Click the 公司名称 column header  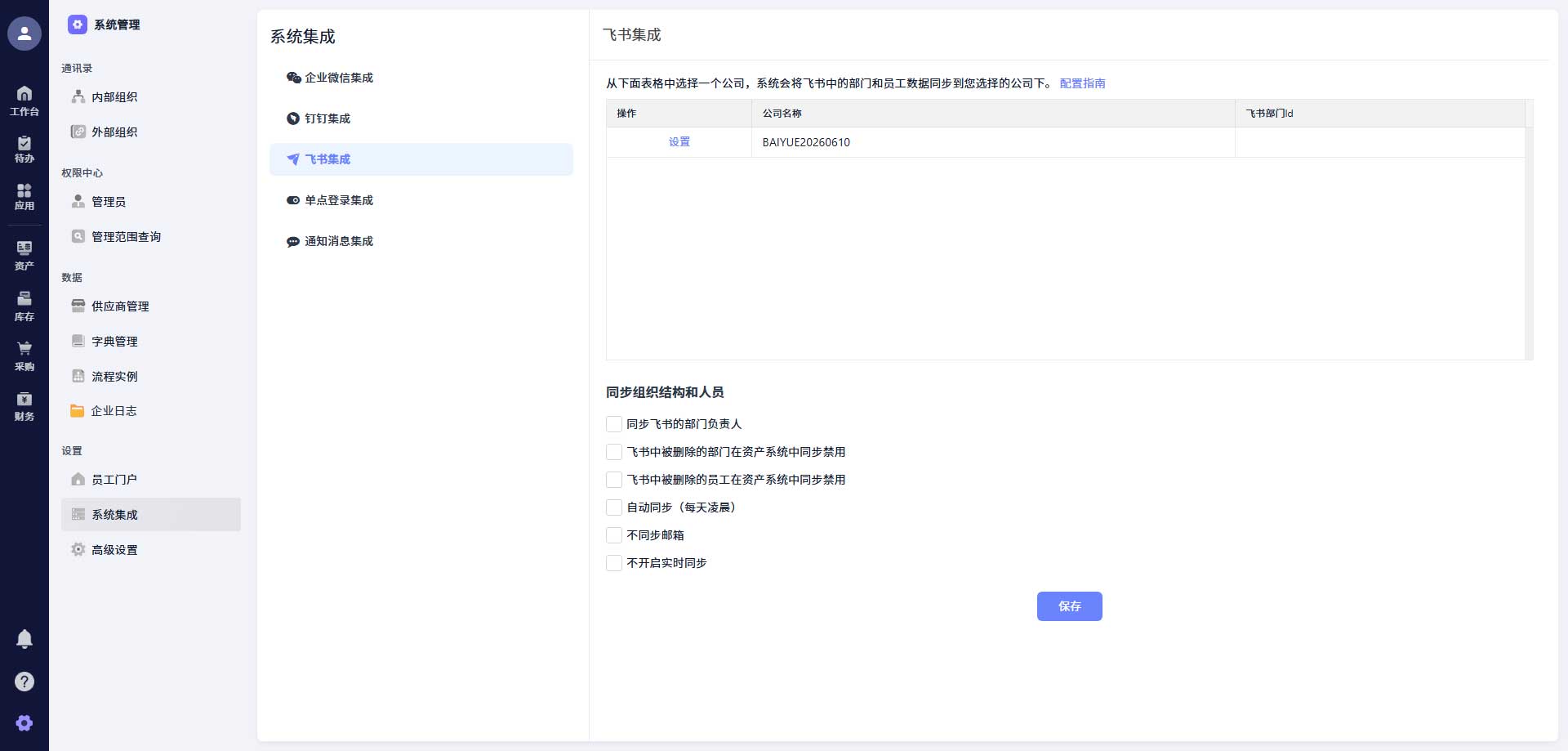(993, 114)
